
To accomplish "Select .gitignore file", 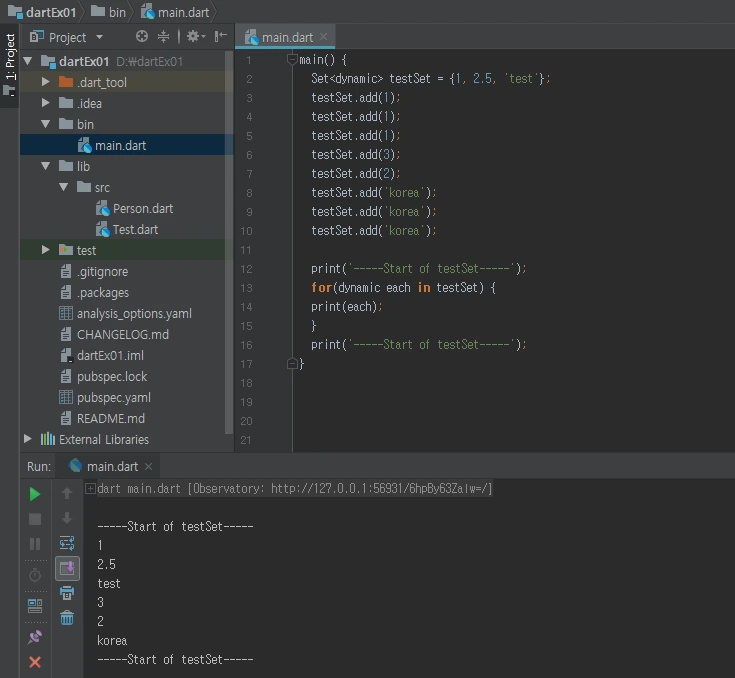I will pos(94,271).
